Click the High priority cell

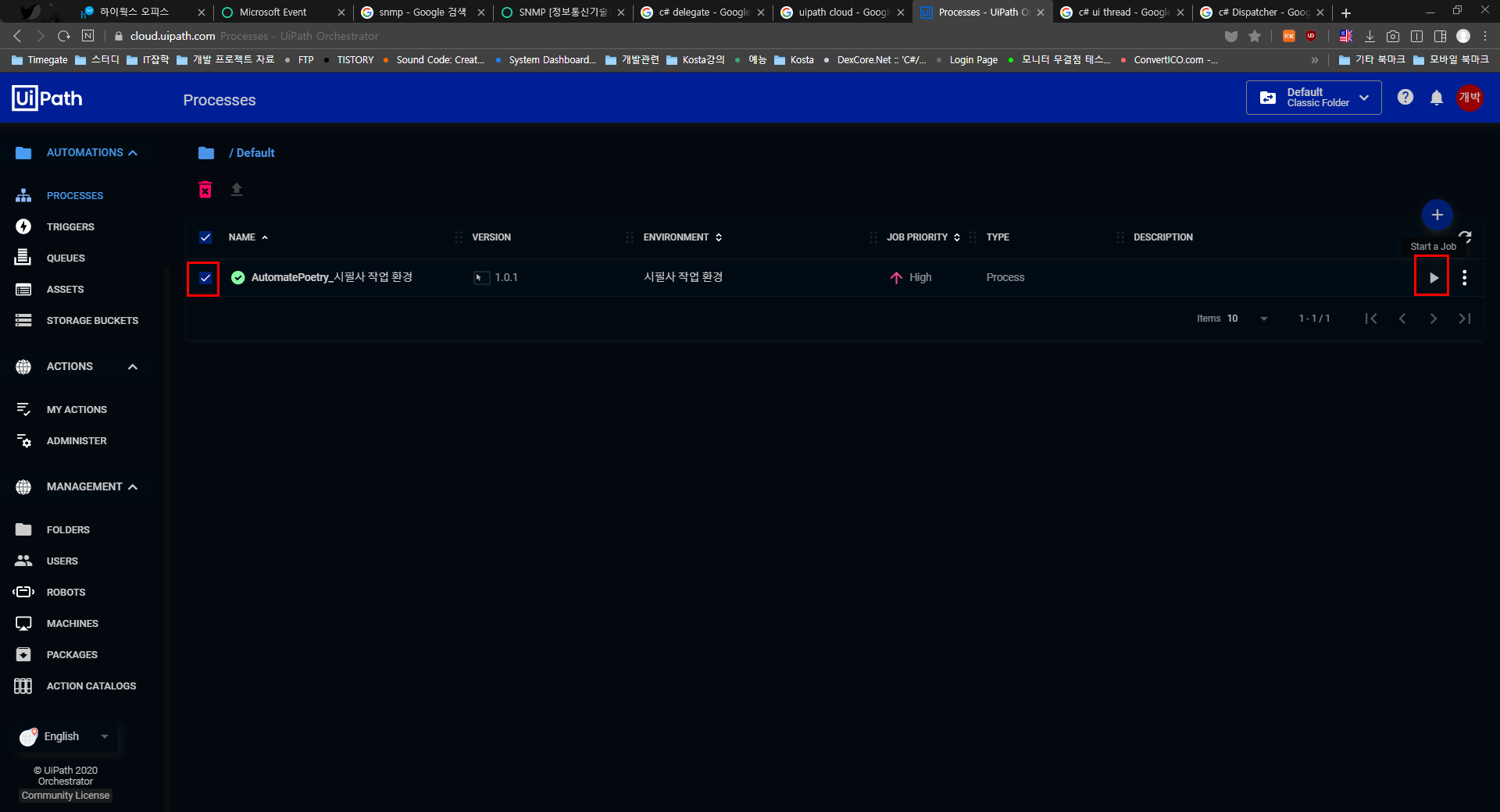(911, 278)
